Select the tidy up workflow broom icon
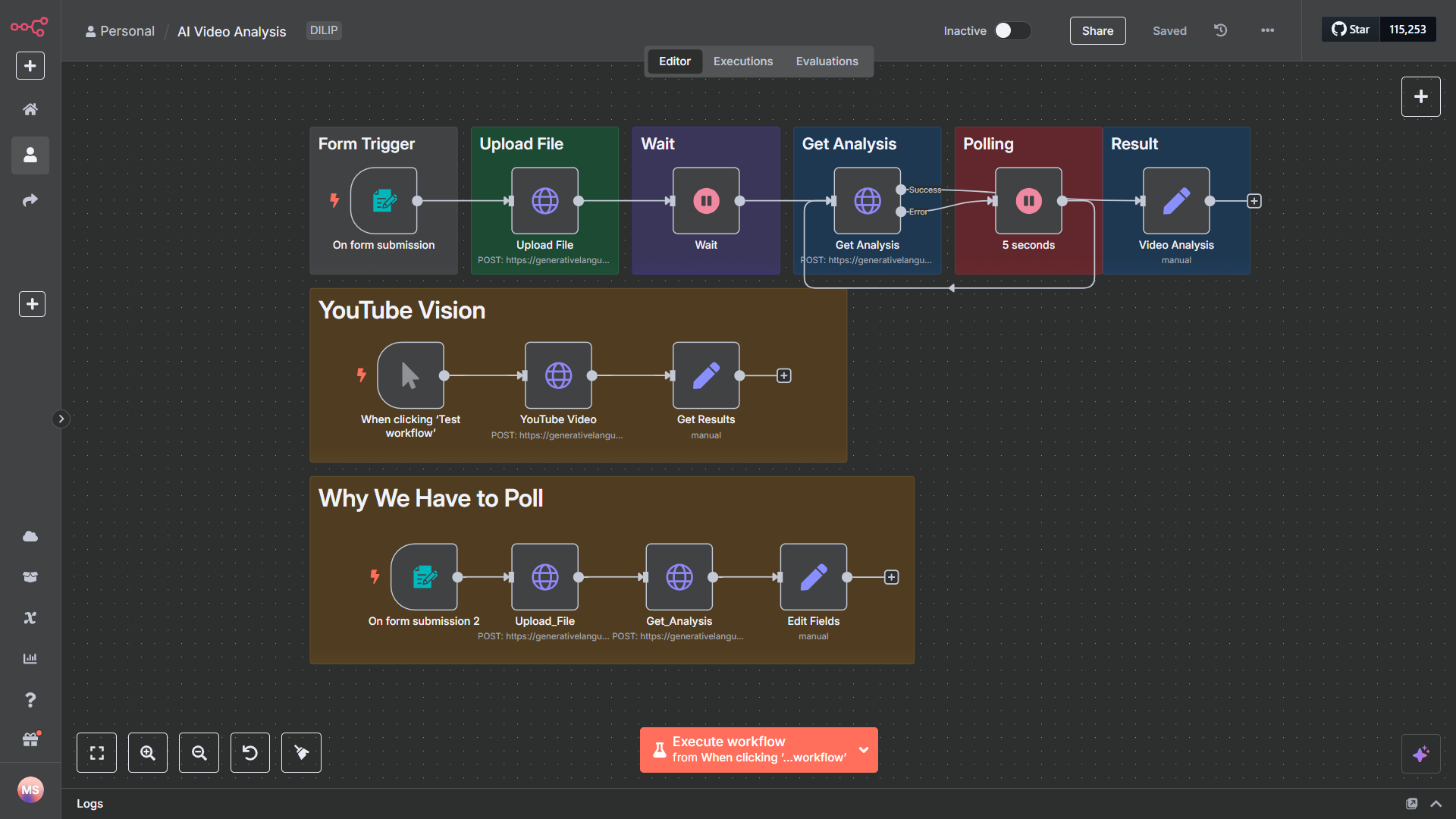1456x819 pixels. [300, 752]
